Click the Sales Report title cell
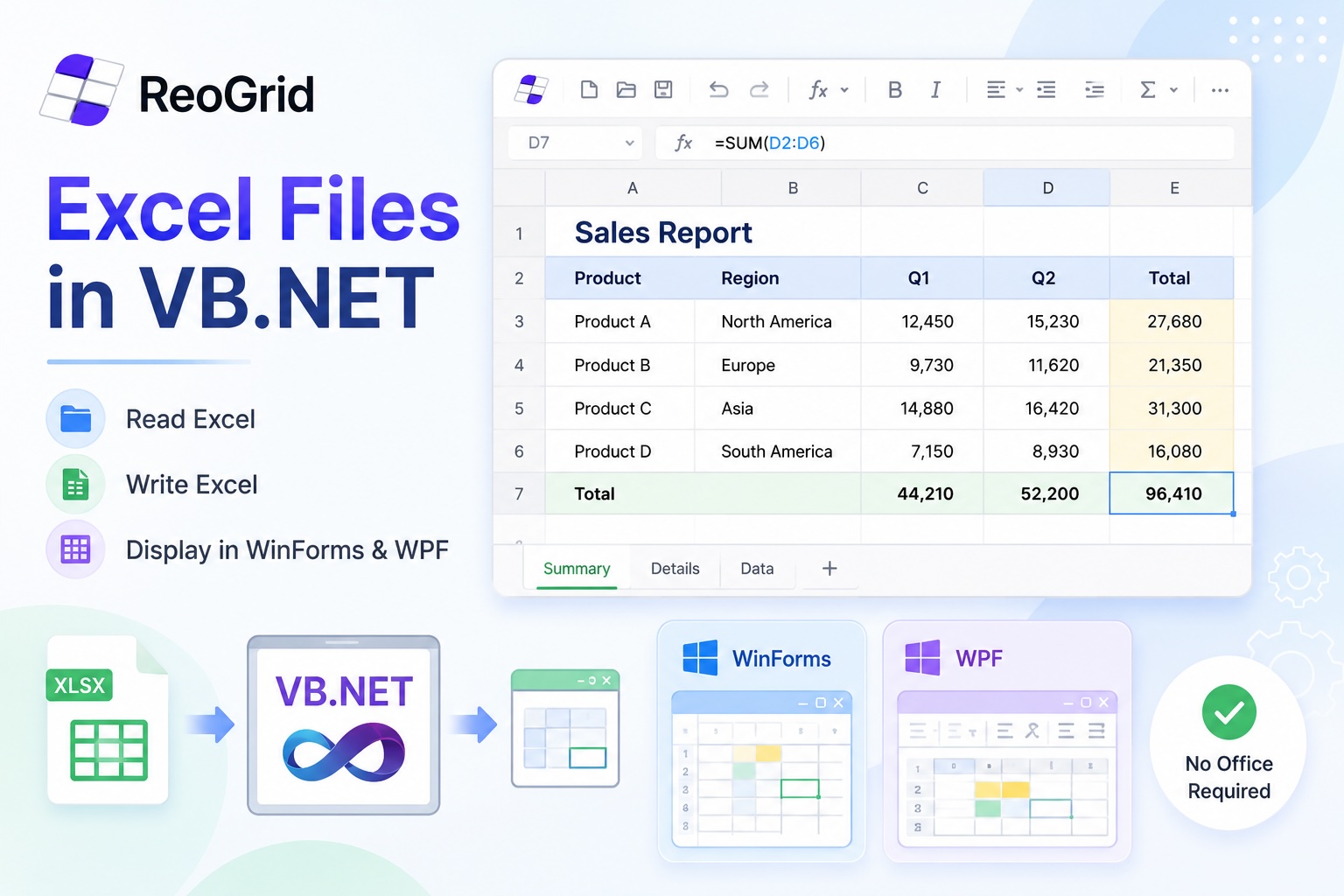Image resolution: width=1344 pixels, height=896 pixels. pos(663,233)
